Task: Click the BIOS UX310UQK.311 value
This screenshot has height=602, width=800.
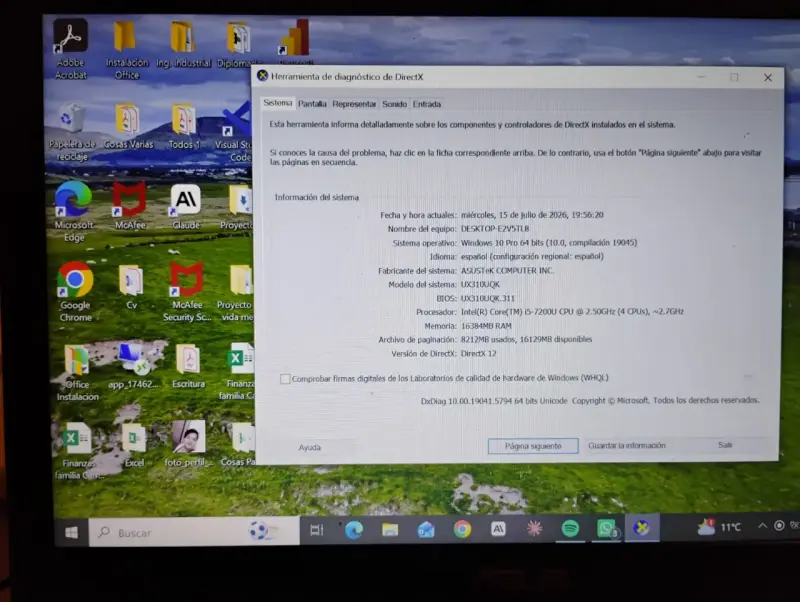Action: [488, 298]
